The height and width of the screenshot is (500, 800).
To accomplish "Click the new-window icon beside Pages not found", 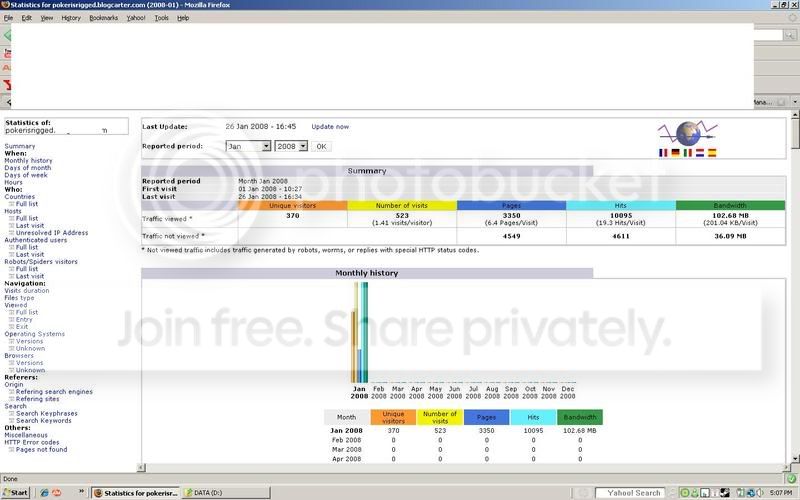I will coord(11,449).
